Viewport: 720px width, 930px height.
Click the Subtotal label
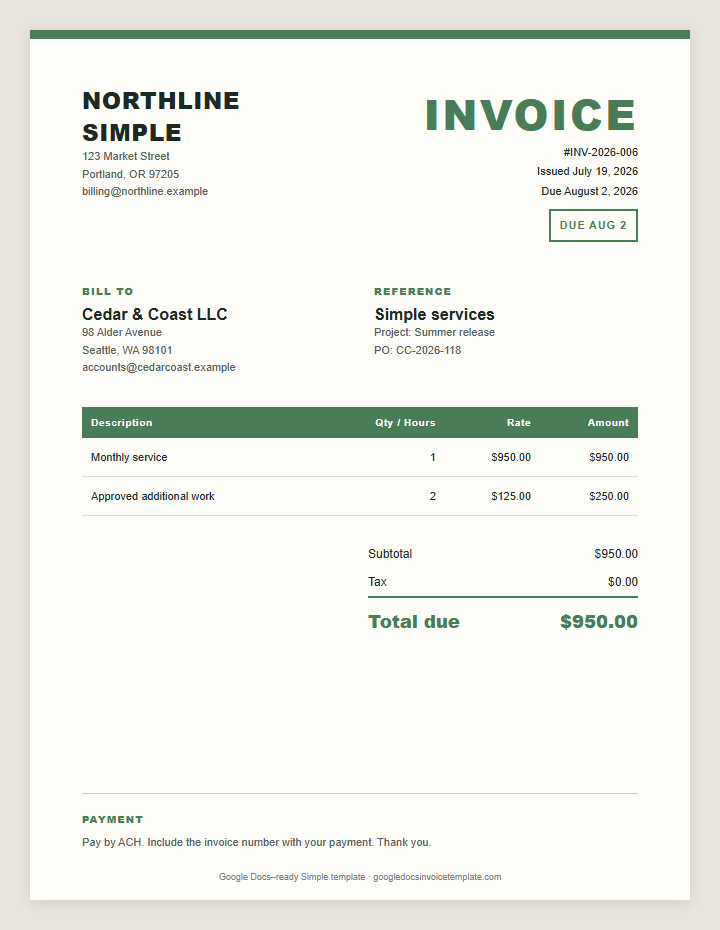(390, 554)
